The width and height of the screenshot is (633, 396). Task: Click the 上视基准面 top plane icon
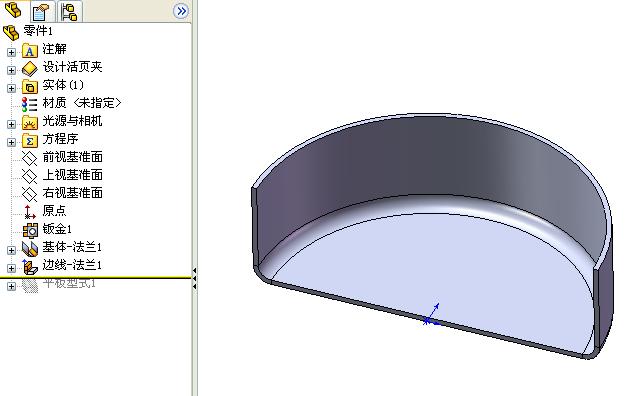tap(29, 176)
